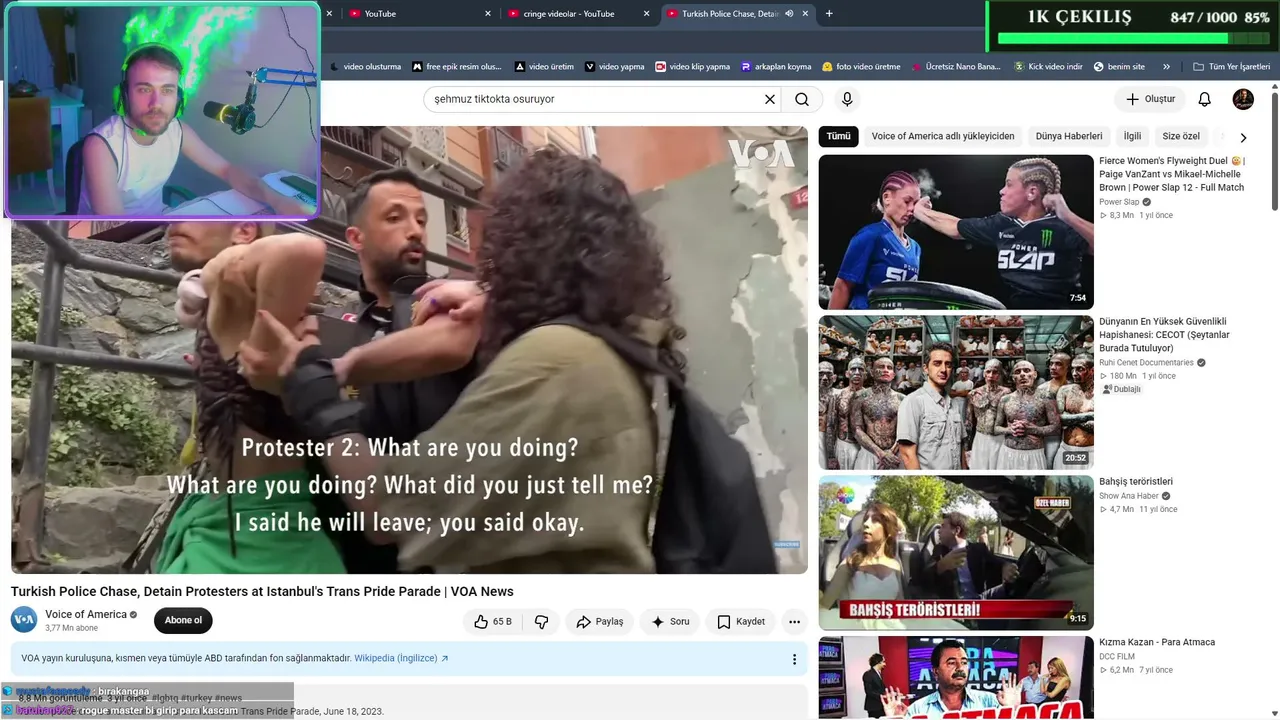
Task: Ask about the video with Soru
Action: coord(670,622)
